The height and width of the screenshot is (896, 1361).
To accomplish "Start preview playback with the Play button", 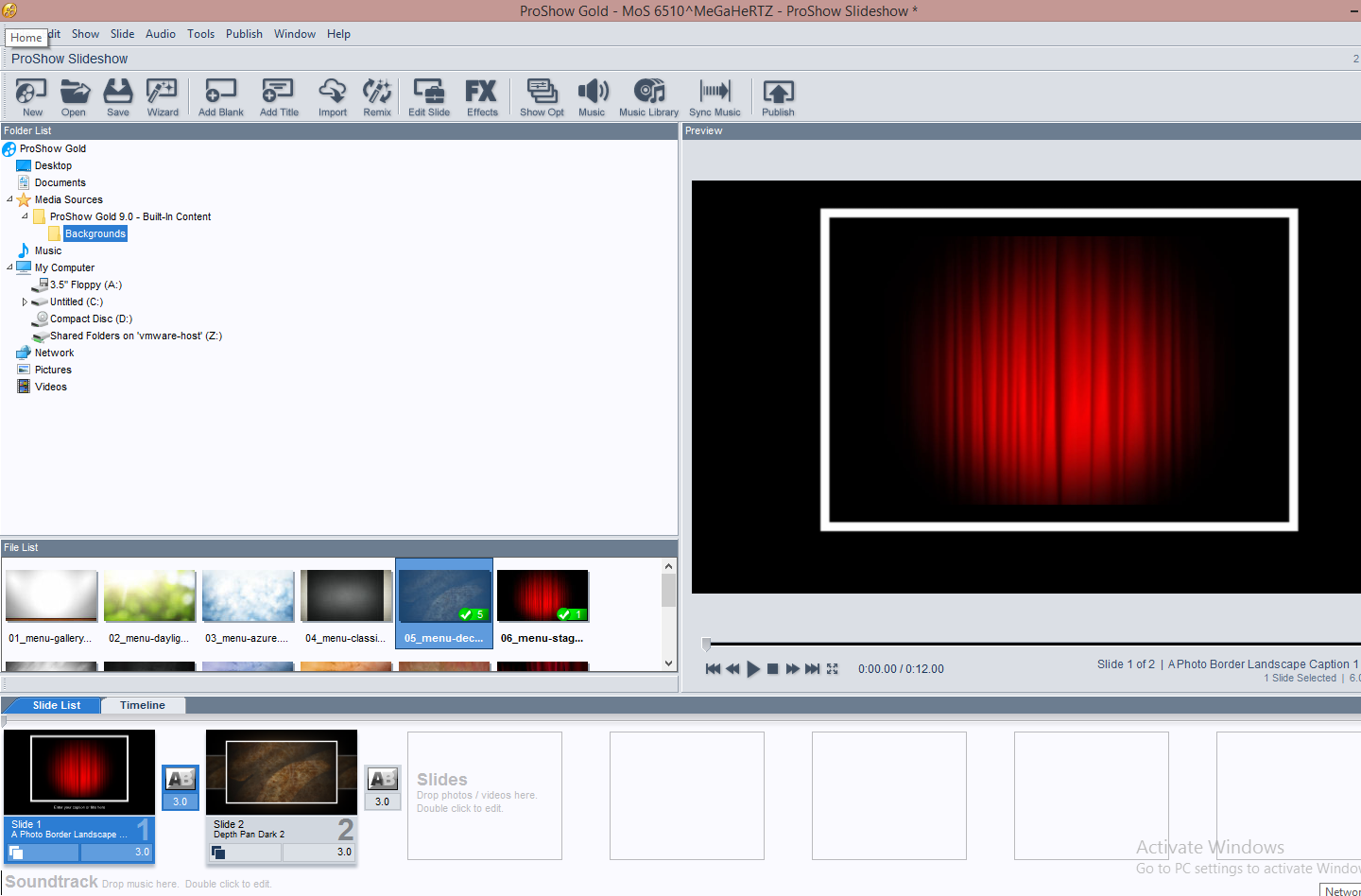I will pyautogui.click(x=752, y=668).
